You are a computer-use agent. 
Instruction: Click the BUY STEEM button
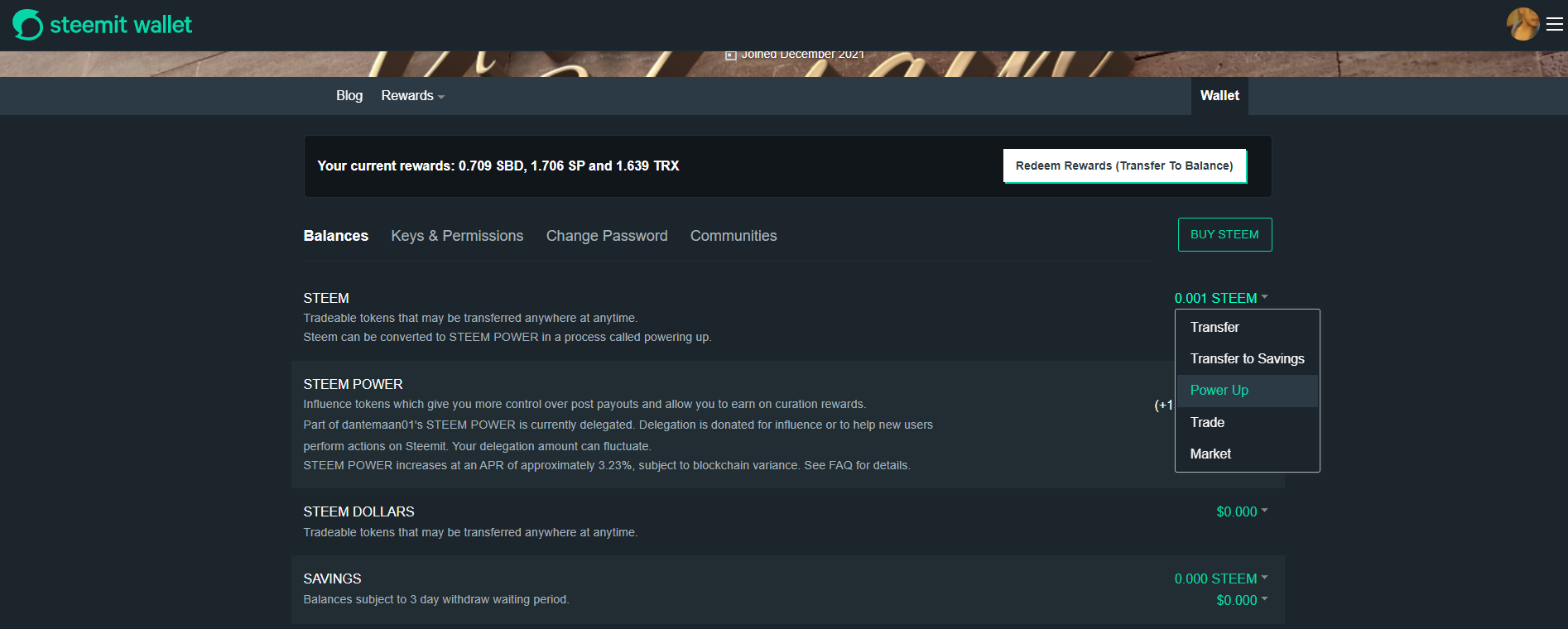point(1224,234)
